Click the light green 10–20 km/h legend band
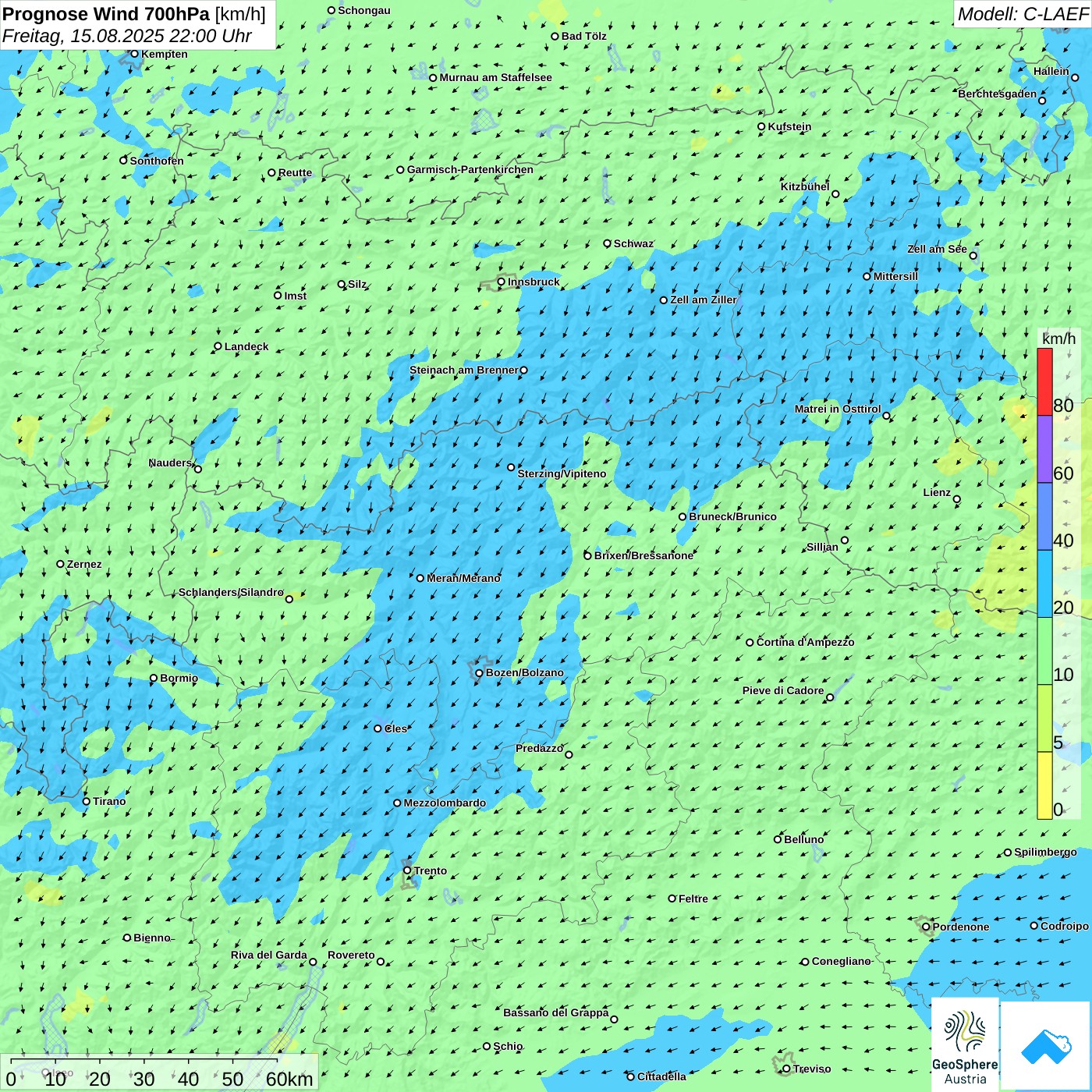The height and width of the screenshot is (1092, 1092). coord(1044,651)
